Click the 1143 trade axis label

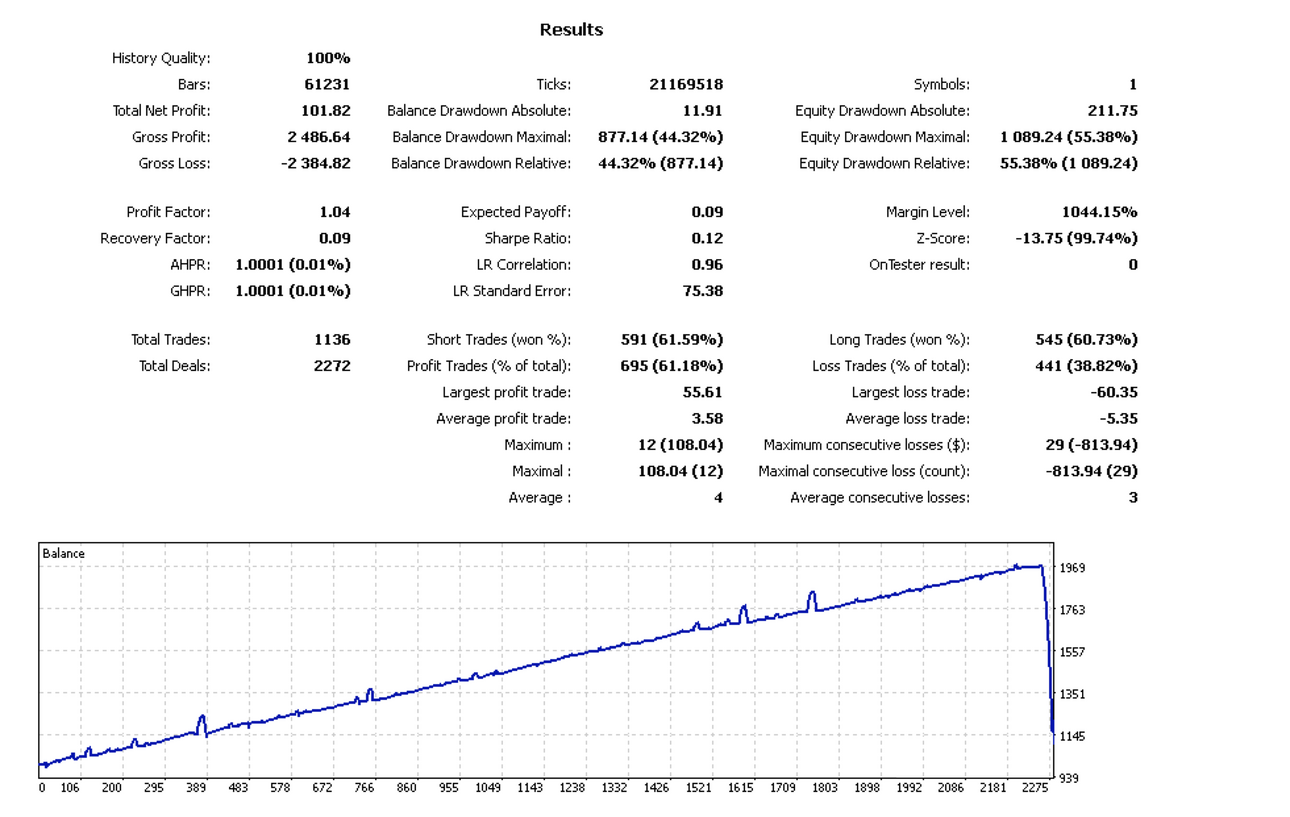[530, 788]
